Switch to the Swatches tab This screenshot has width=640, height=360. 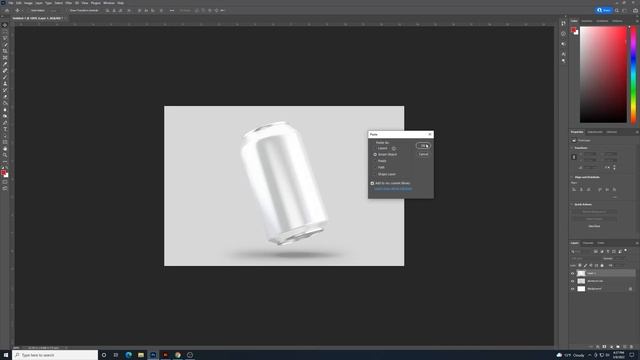coord(587,21)
